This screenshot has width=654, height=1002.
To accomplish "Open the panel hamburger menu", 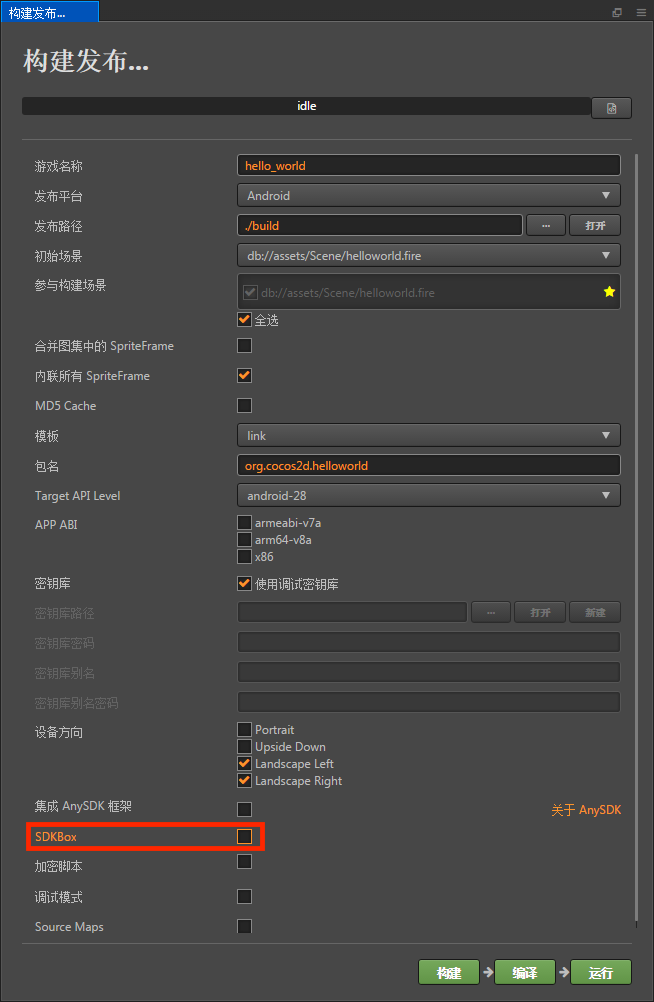I will click(641, 12).
